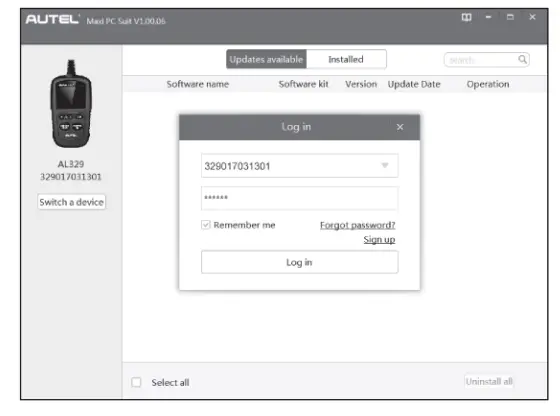Click the search magnifier icon
Viewport: 560px width, 416px height.
[x=522, y=59]
